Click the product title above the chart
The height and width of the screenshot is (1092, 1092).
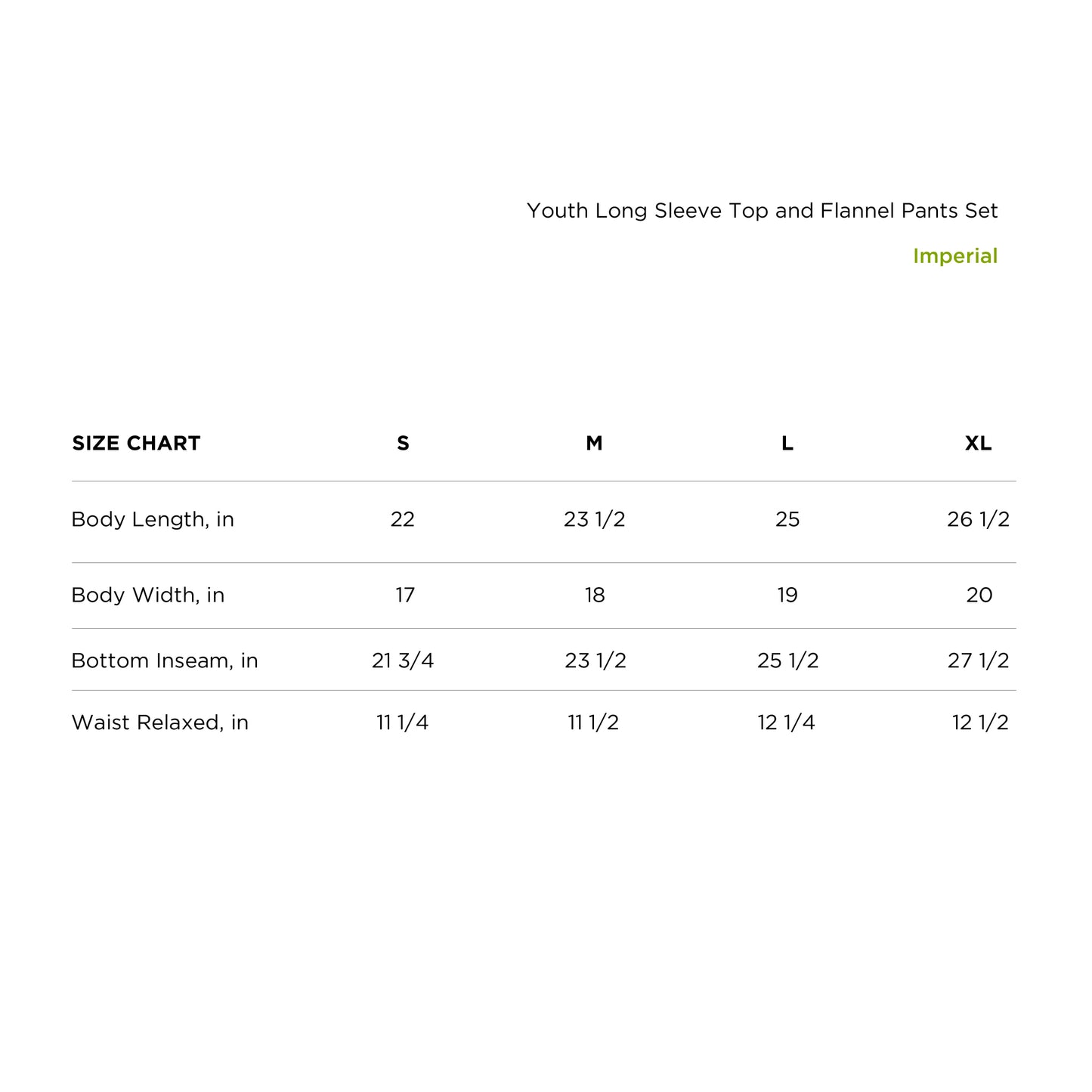[762, 211]
